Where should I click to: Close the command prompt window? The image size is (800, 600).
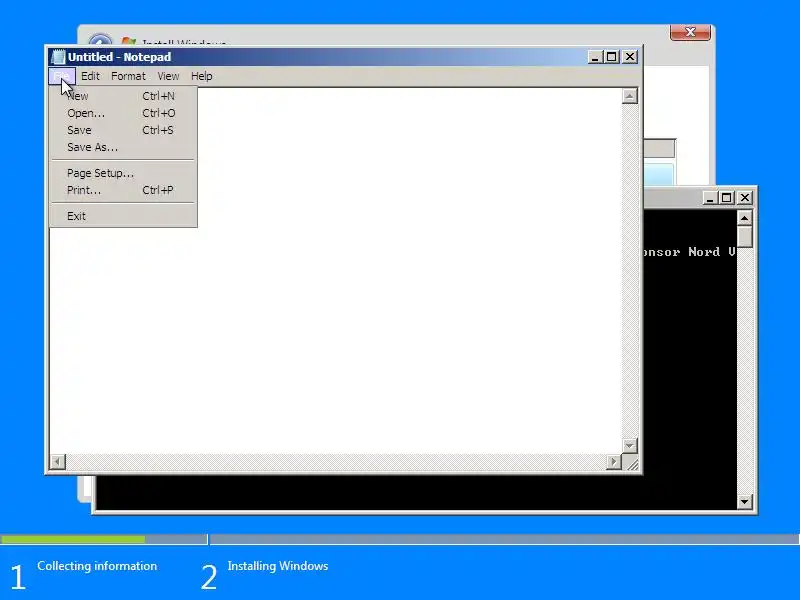tap(745, 197)
